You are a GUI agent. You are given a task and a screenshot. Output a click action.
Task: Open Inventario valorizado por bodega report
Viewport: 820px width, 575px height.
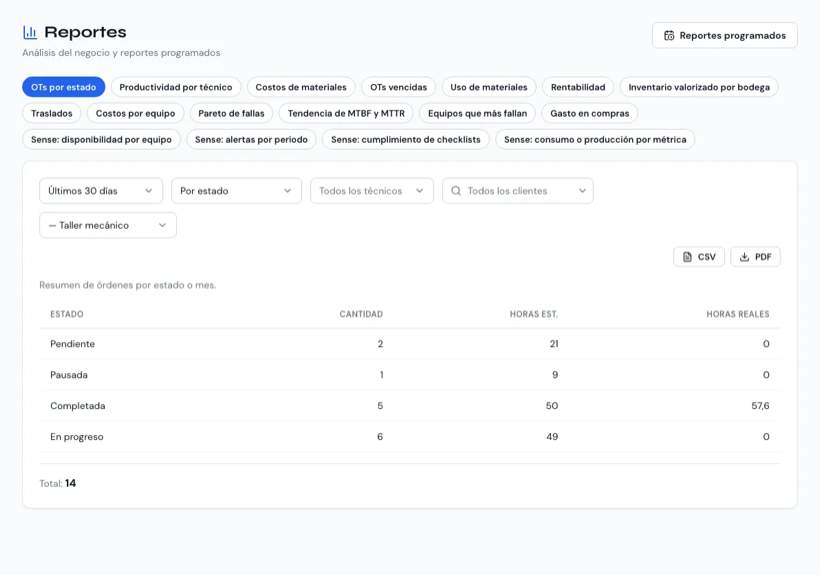pyautogui.click(x=699, y=87)
